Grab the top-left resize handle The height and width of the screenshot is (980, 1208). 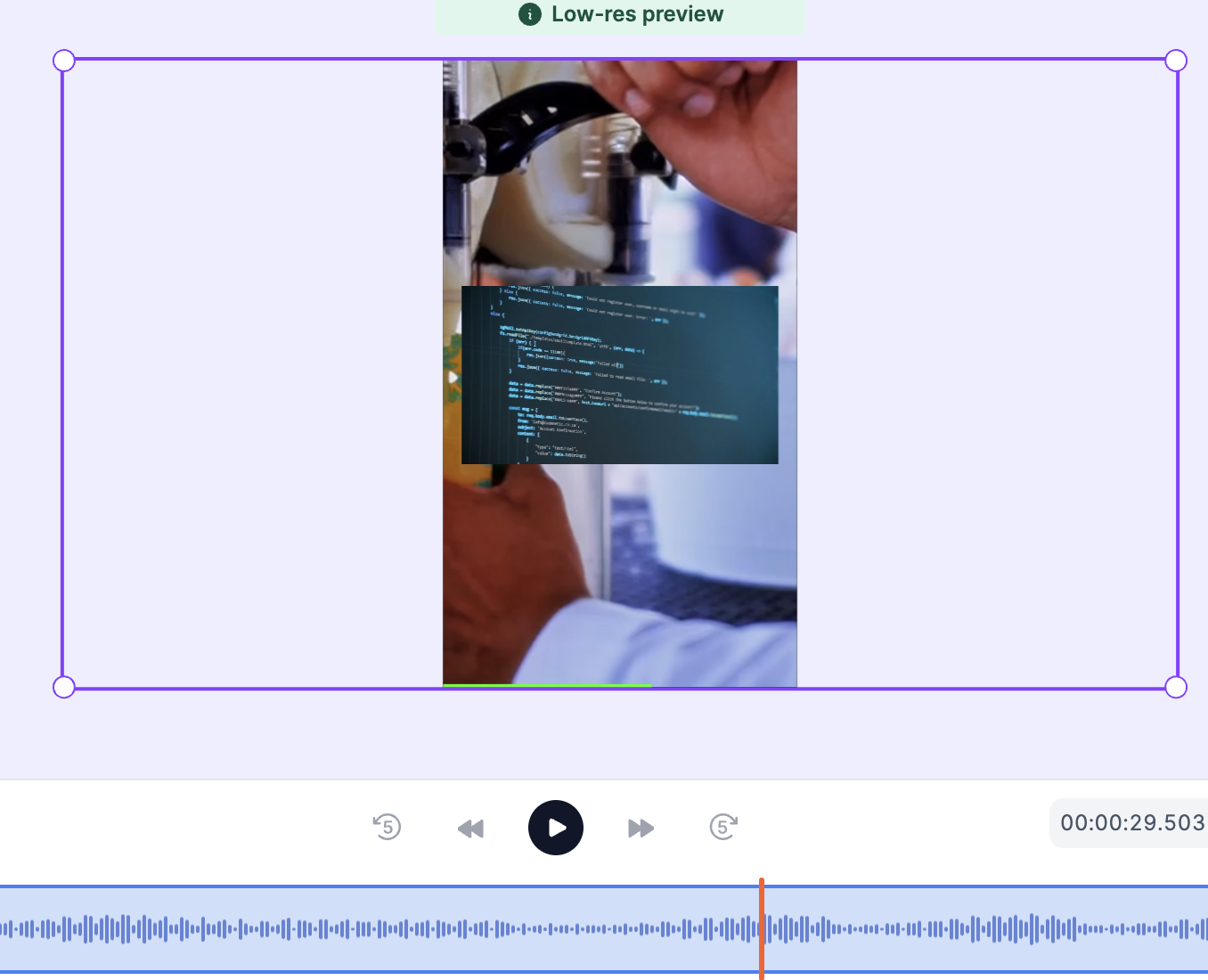[x=64, y=61]
